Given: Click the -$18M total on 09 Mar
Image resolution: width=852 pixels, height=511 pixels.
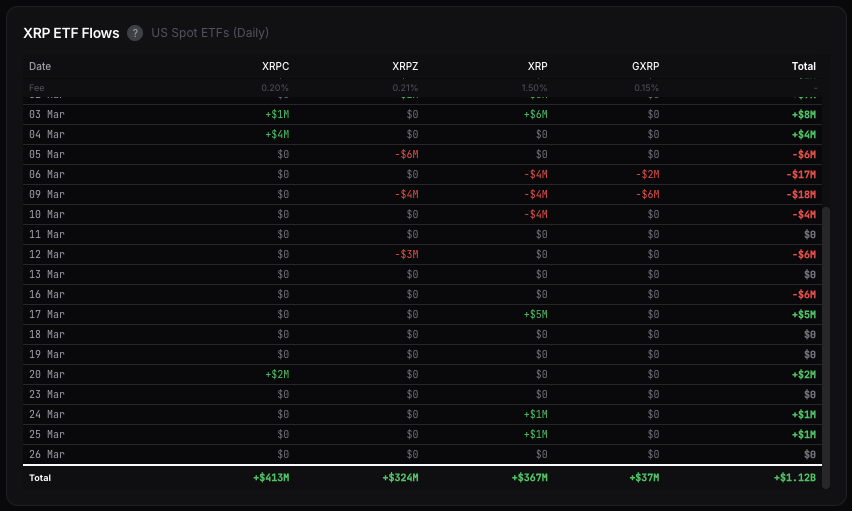Looking at the screenshot, I should 801,195.
